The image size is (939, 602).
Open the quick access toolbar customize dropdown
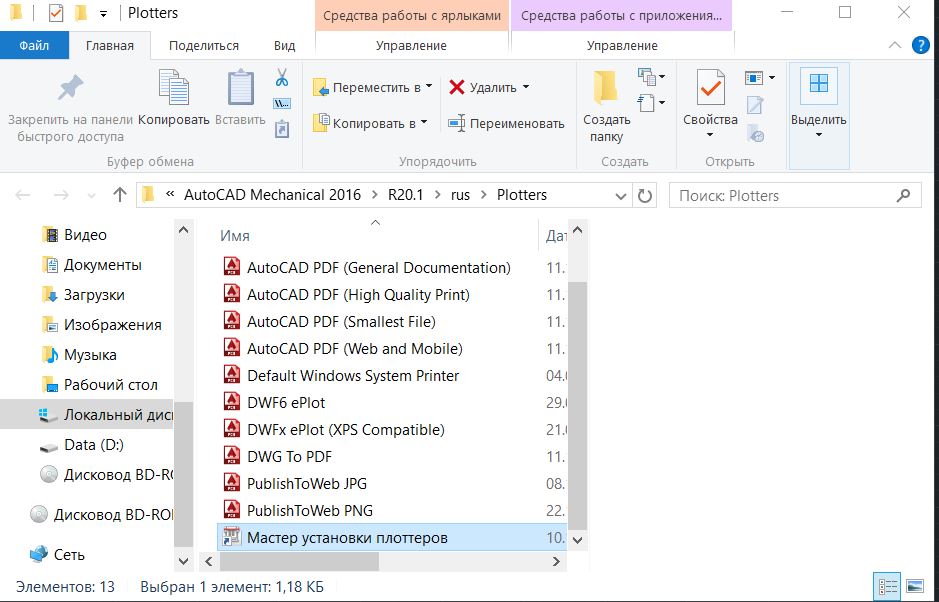[104, 14]
